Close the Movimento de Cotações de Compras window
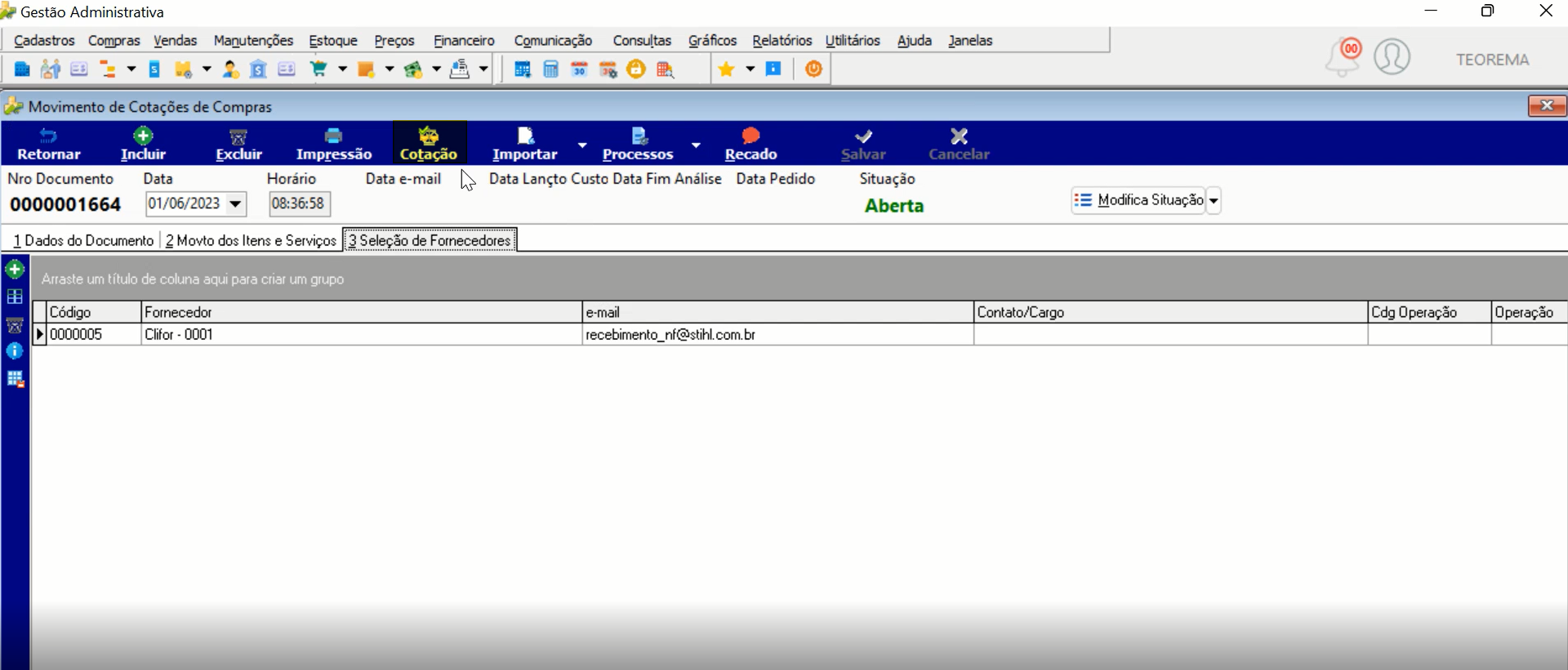The image size is (1568, 670). tap(1547, 106)
